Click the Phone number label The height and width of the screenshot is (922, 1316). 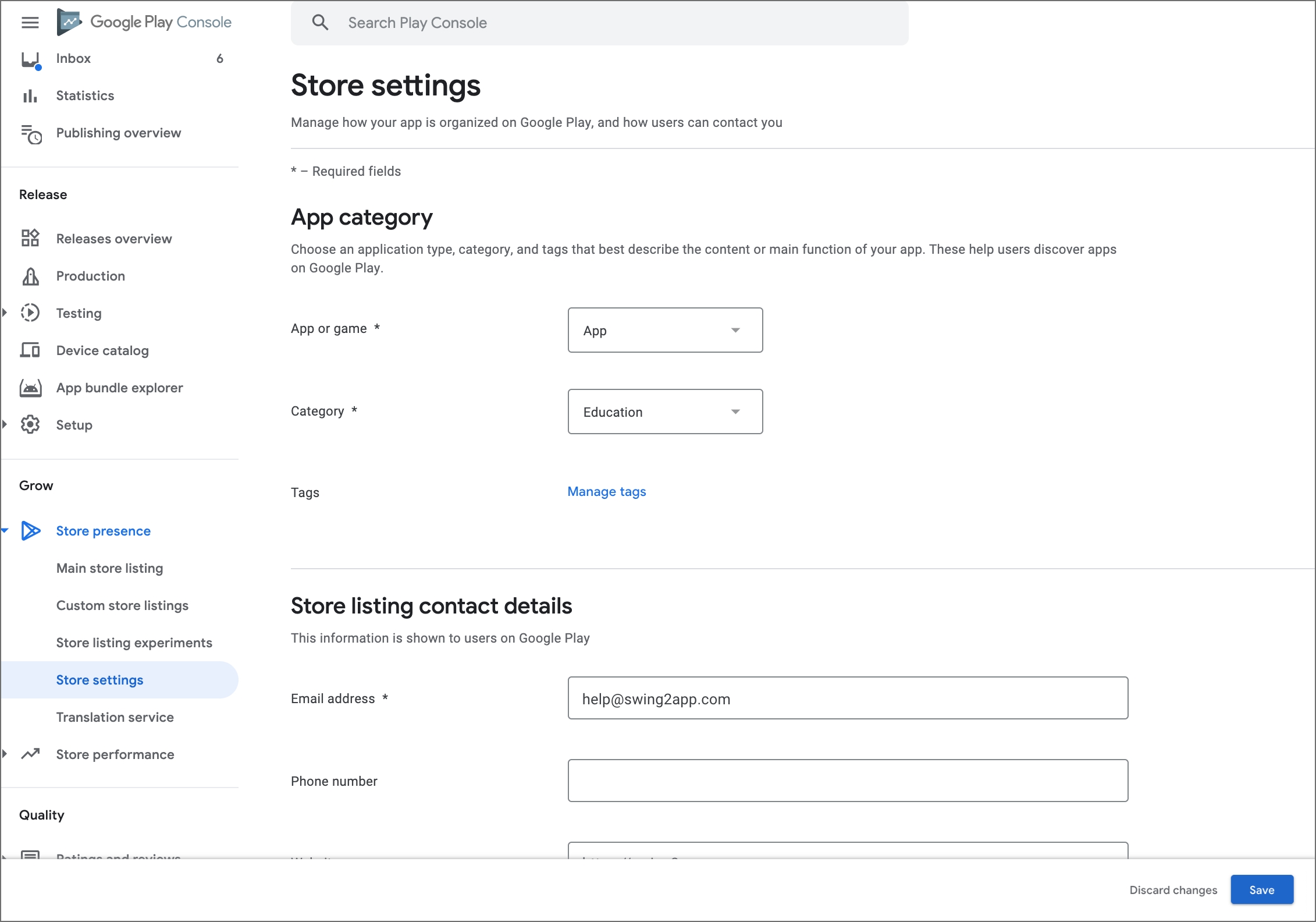pos(334,781)
